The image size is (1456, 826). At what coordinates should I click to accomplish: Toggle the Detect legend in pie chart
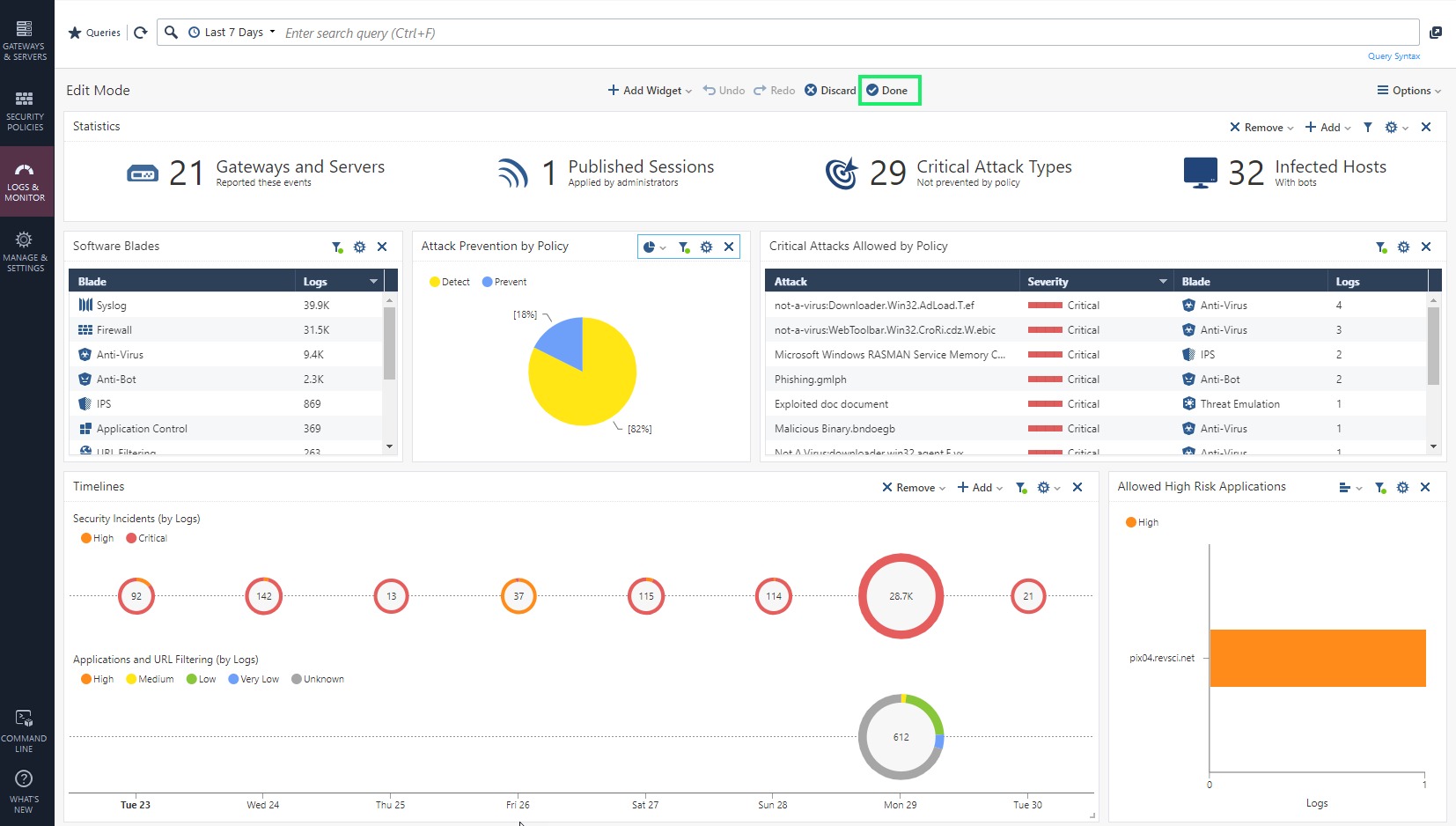tap(450, 282)
